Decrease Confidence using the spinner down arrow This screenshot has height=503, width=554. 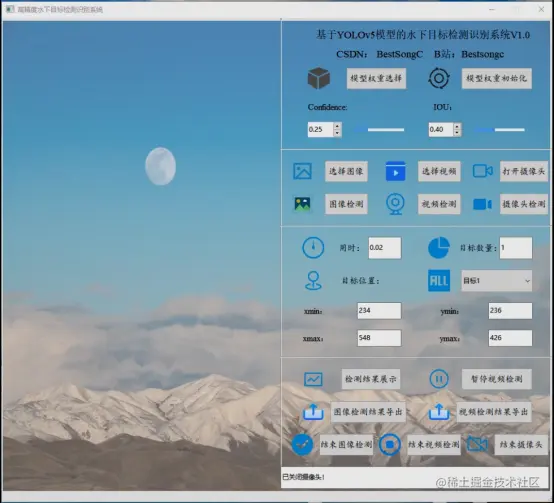[x=337, y=133]
